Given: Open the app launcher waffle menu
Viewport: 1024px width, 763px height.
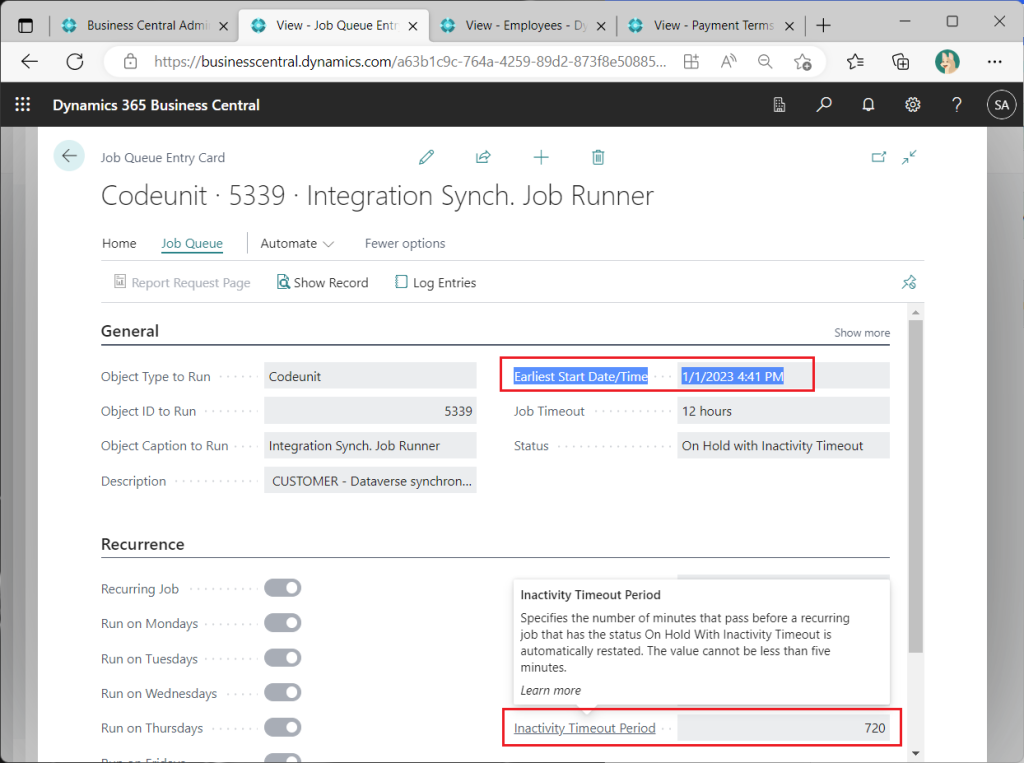Looking at the screenshot, I should (23, 105).
